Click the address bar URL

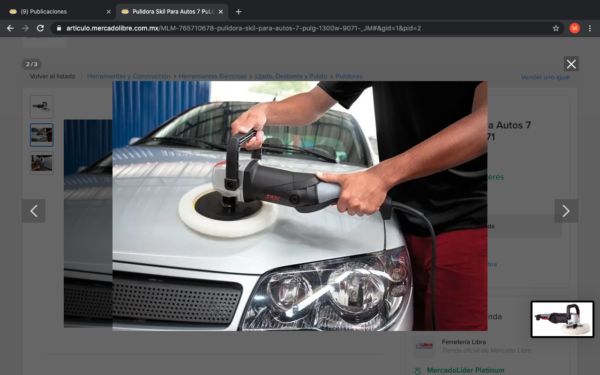(x=243, y=28)
